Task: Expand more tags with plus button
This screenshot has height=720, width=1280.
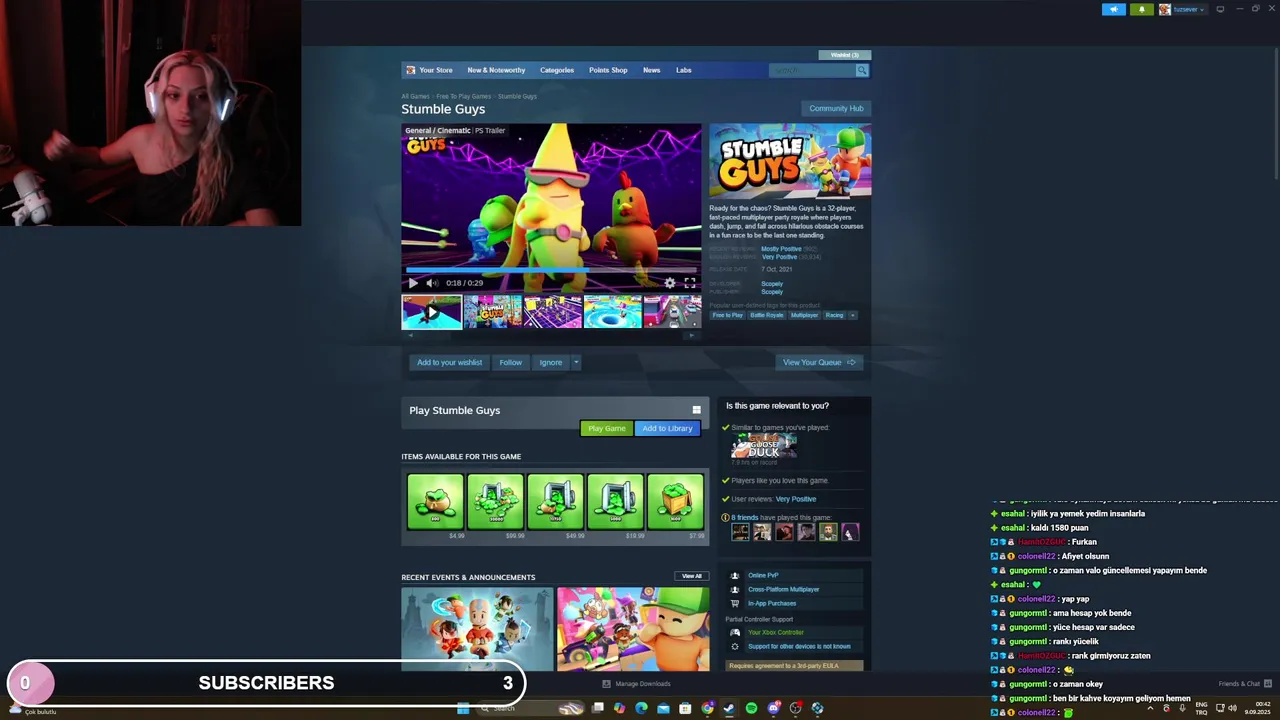Action: click(x=853, y=315)
